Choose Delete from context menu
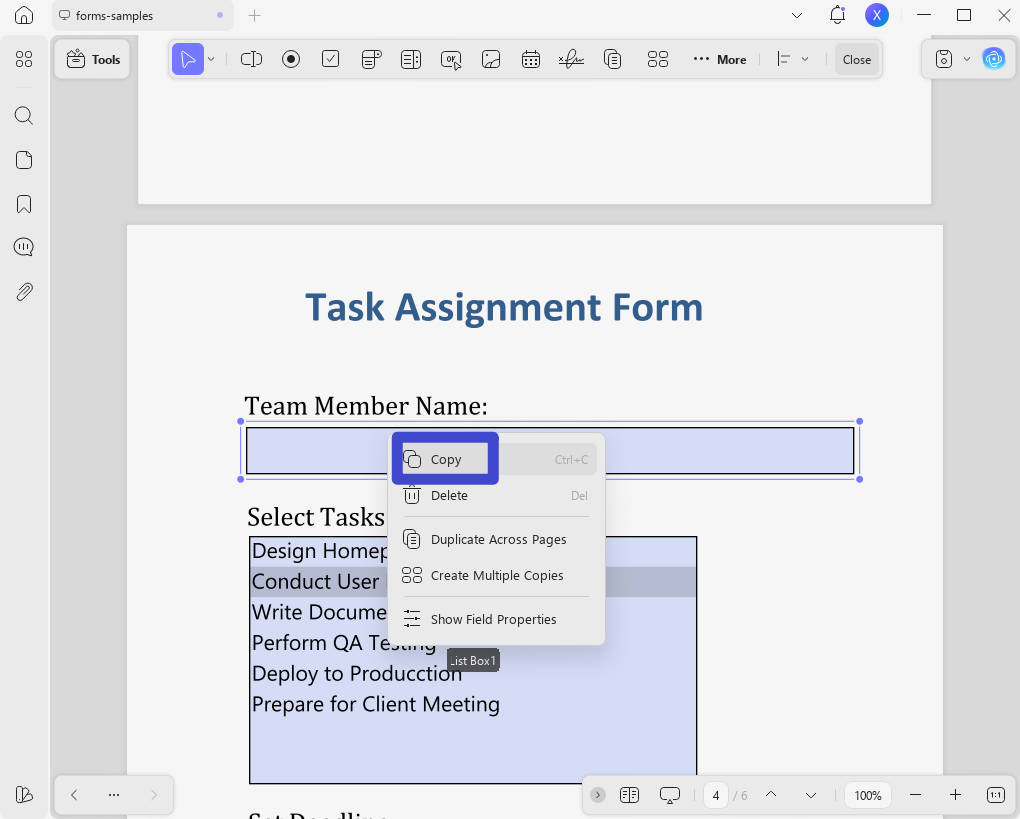 498,496
